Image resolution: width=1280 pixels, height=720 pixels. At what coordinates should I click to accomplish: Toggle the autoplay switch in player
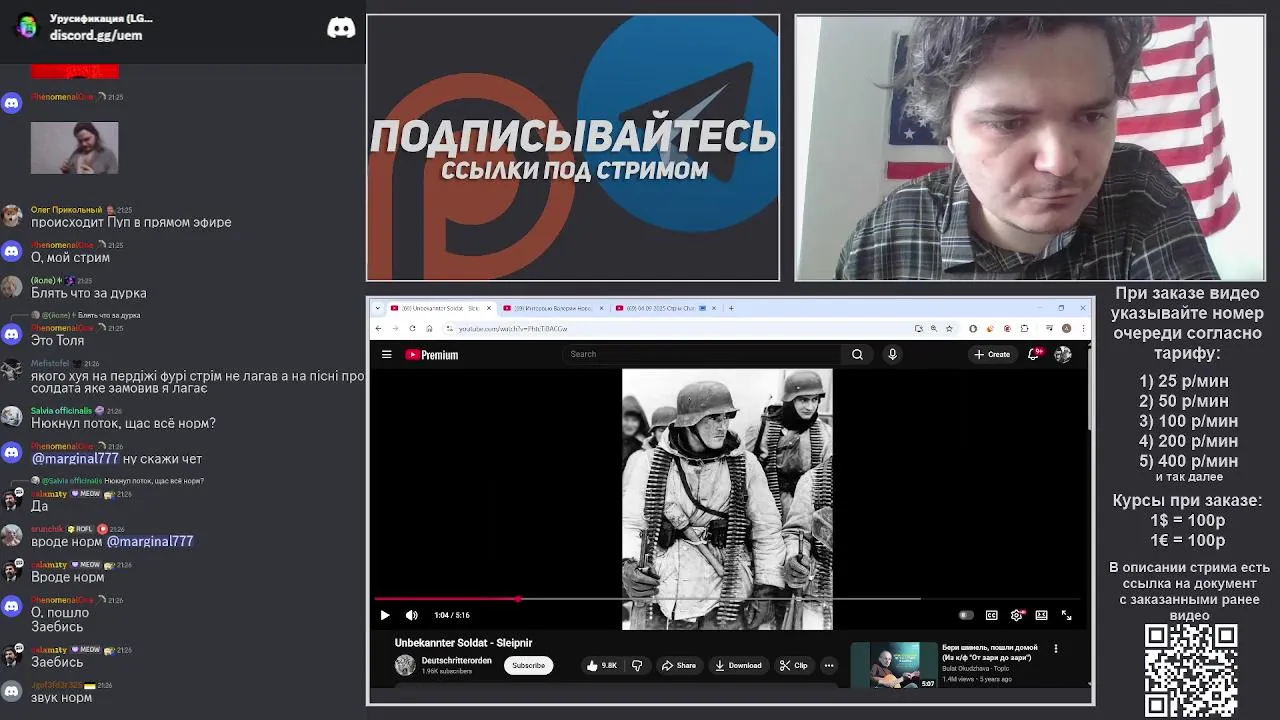point(966,615)
